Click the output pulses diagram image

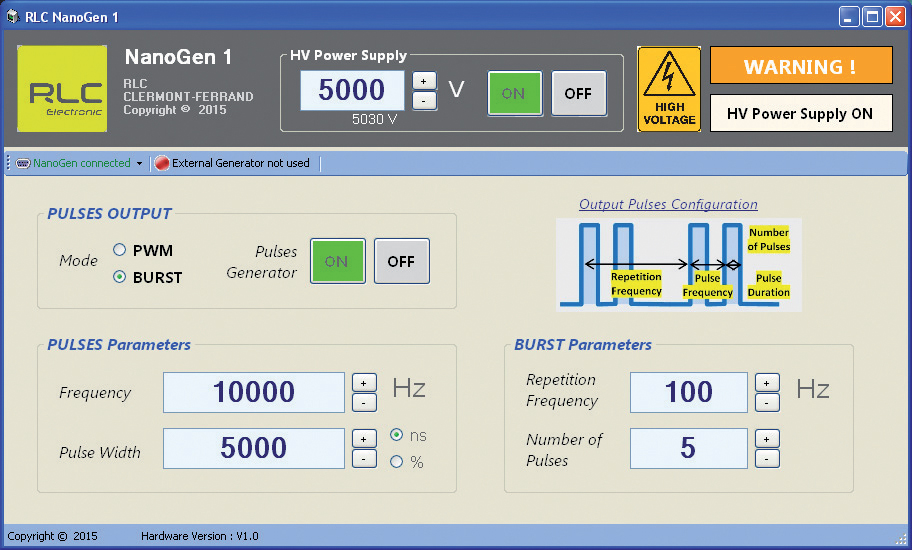coord(679,265)
